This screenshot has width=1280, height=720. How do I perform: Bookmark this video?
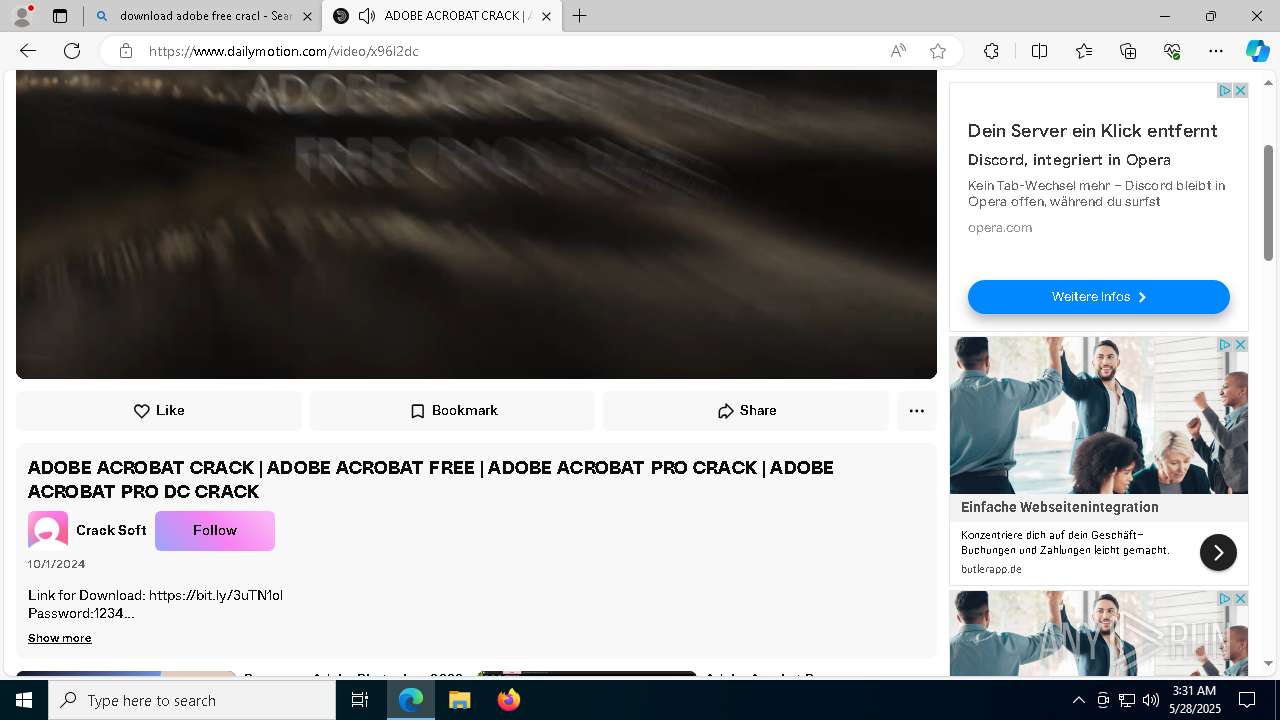coord(453,411)
